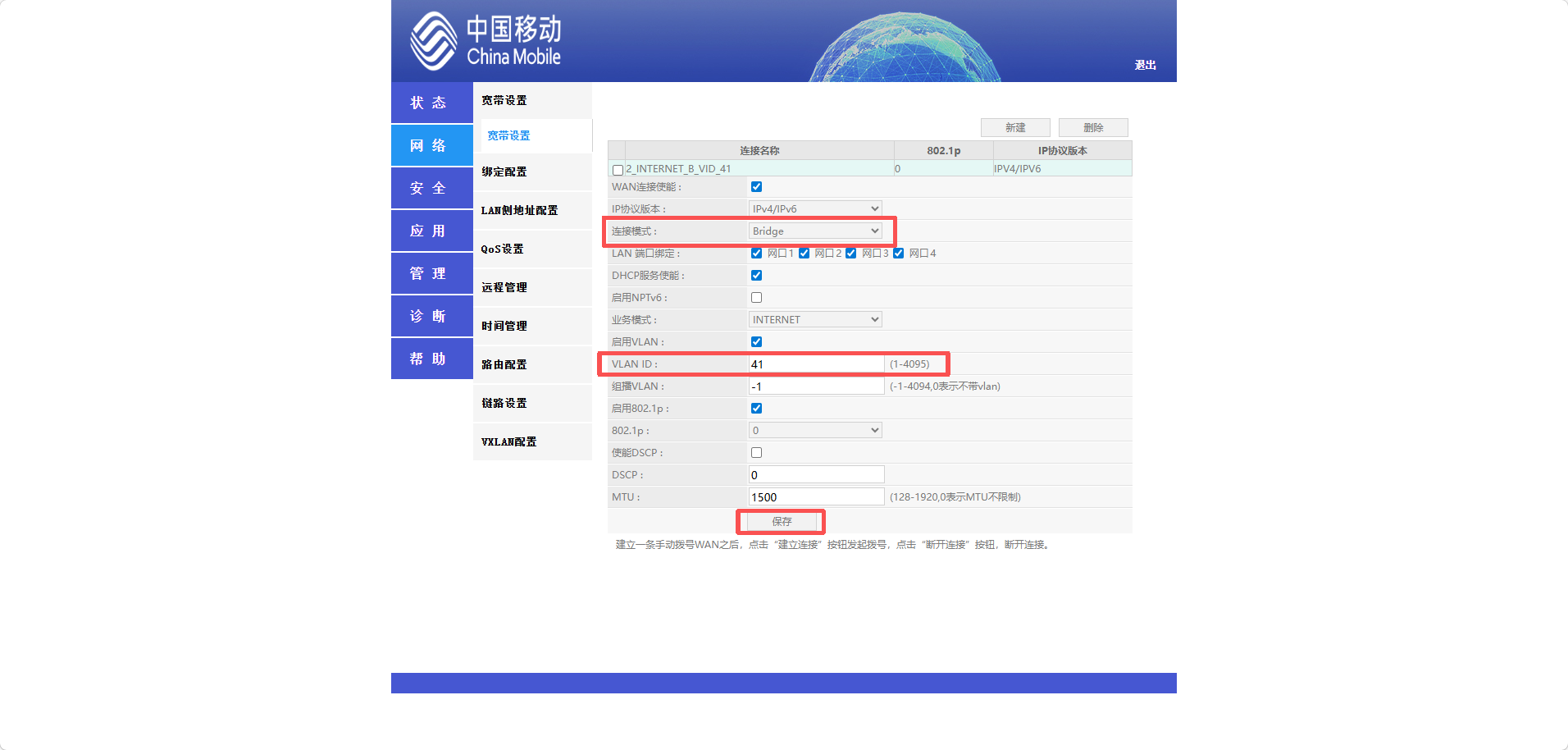
Task: Uncheck the 网口1 LAN port binding
Action: pyautogui.click(x=756, y=254)
